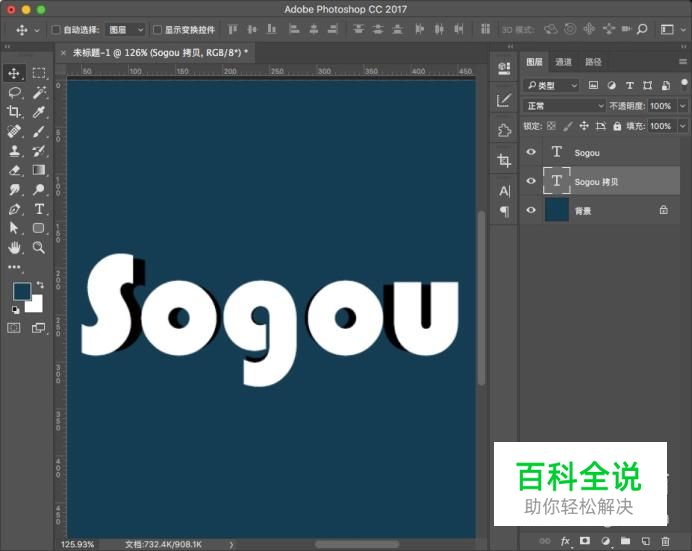The image size is (692, 551).
Task: Open the edit toolbar three-dots menu
Action: [14, 267]
